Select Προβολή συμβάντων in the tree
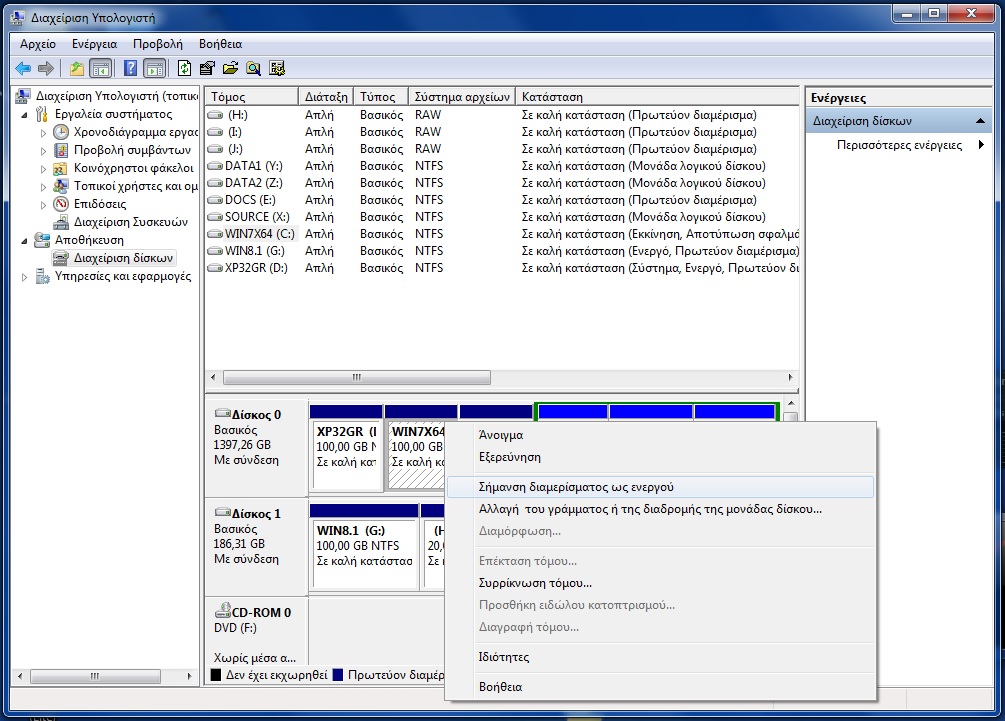The image size is (1005, 721). pos(132,150)
